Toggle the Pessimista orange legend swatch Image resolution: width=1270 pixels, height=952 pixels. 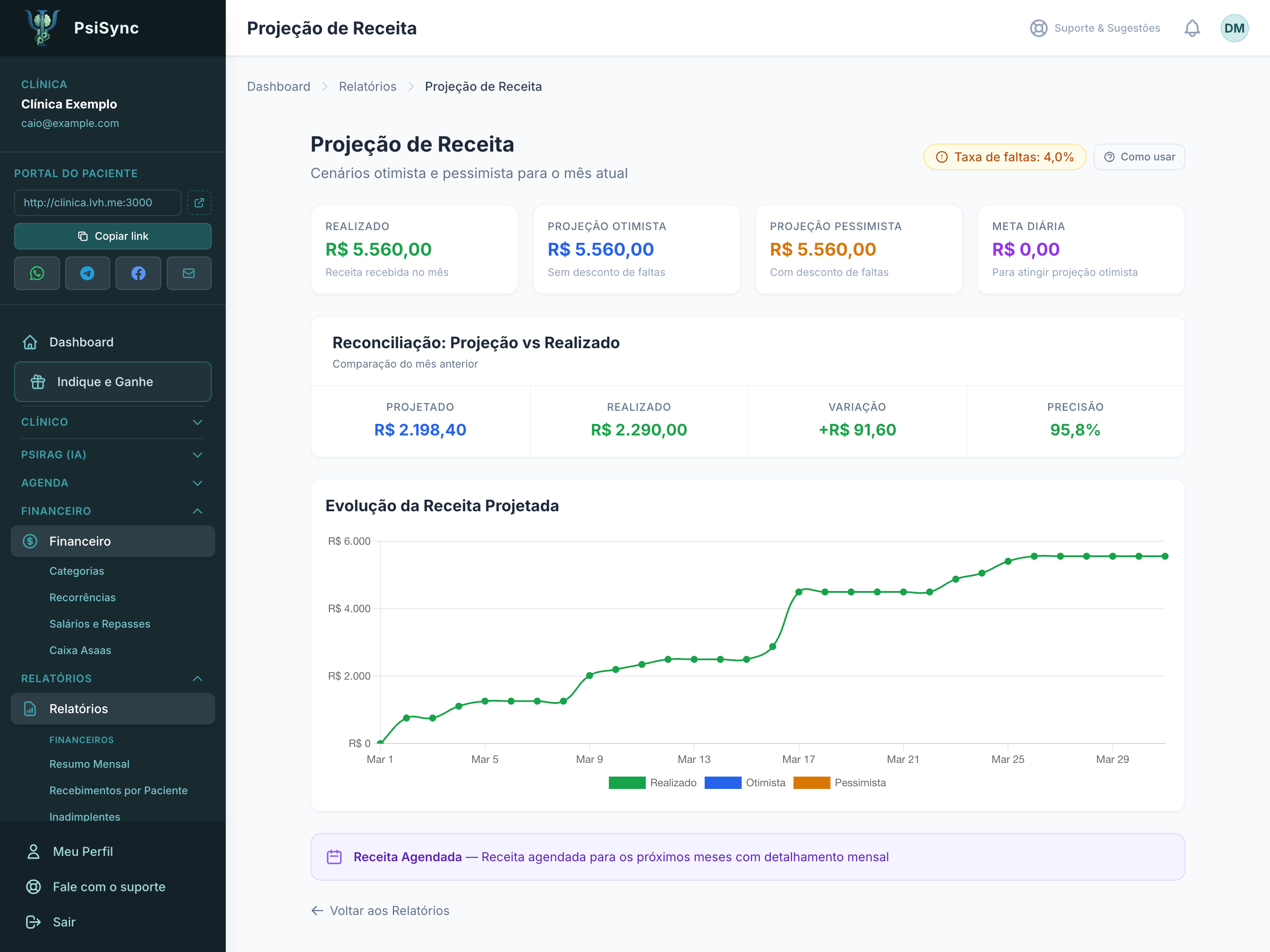(x=812, y=783)
